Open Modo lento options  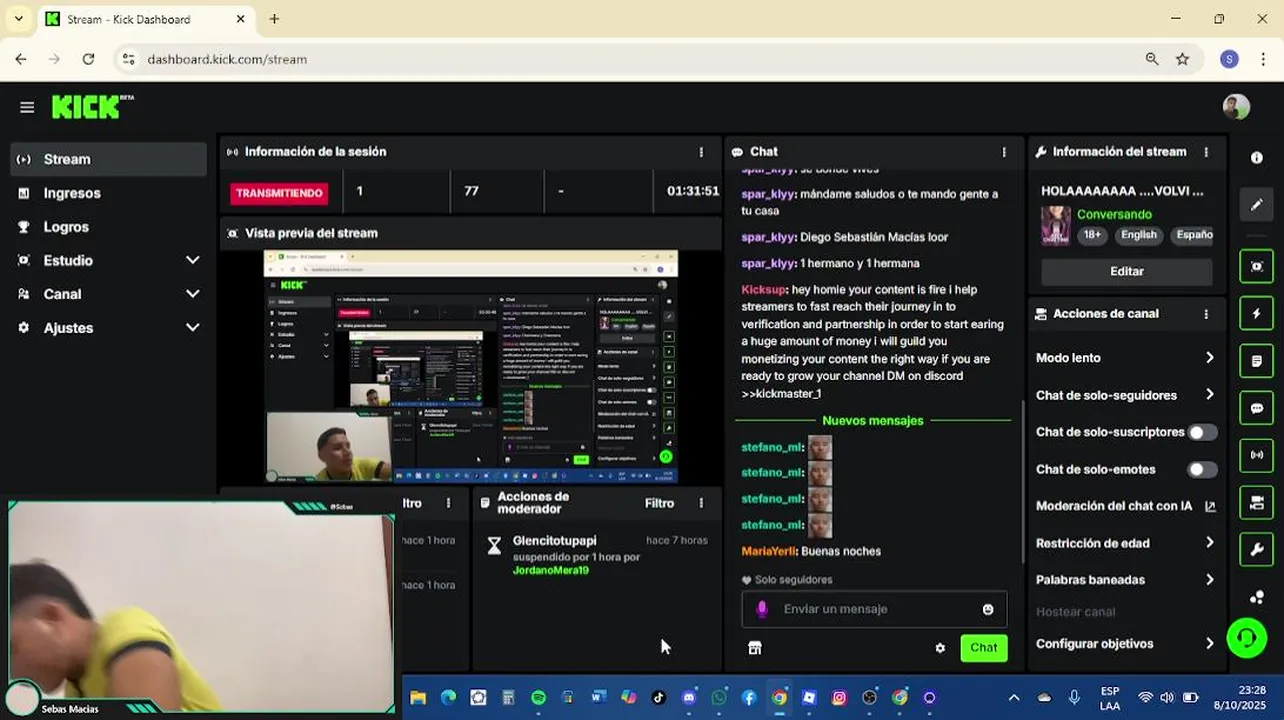coord(1126,358)
